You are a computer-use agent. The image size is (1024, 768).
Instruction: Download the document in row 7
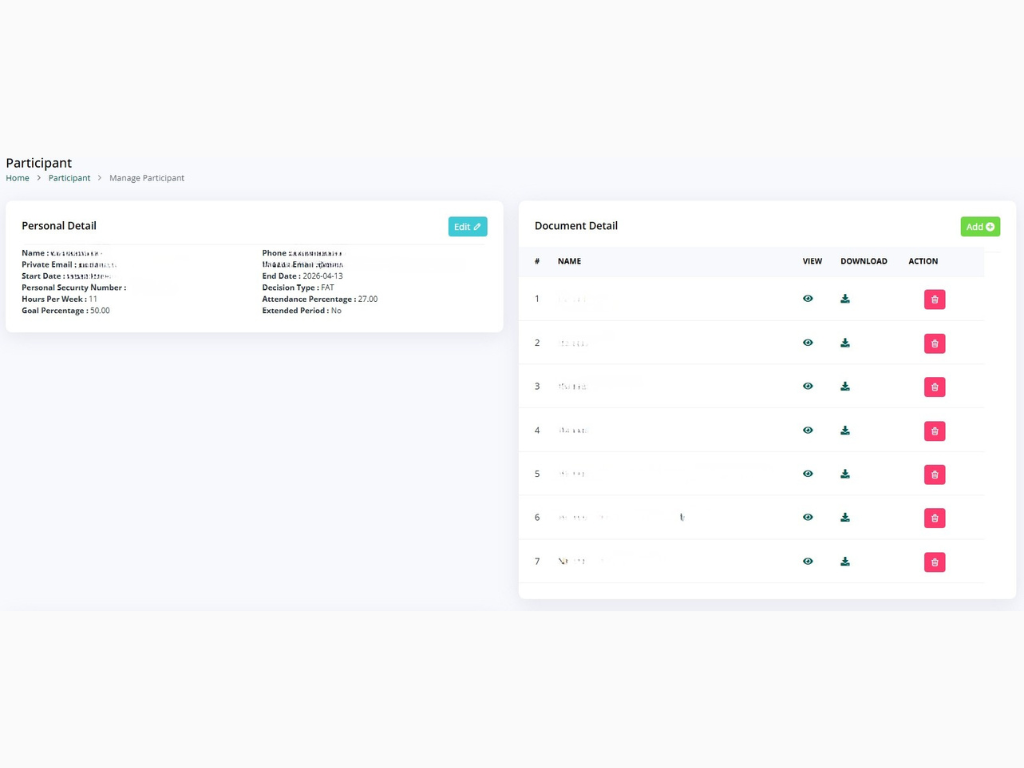click(x=845, y=562)
